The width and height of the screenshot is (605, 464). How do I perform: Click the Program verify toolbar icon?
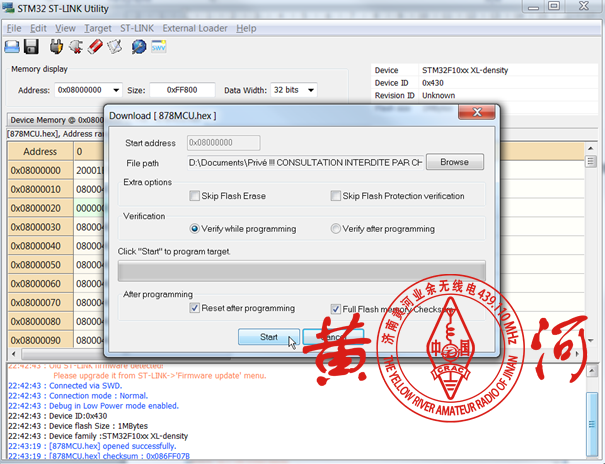pos(116,46)
